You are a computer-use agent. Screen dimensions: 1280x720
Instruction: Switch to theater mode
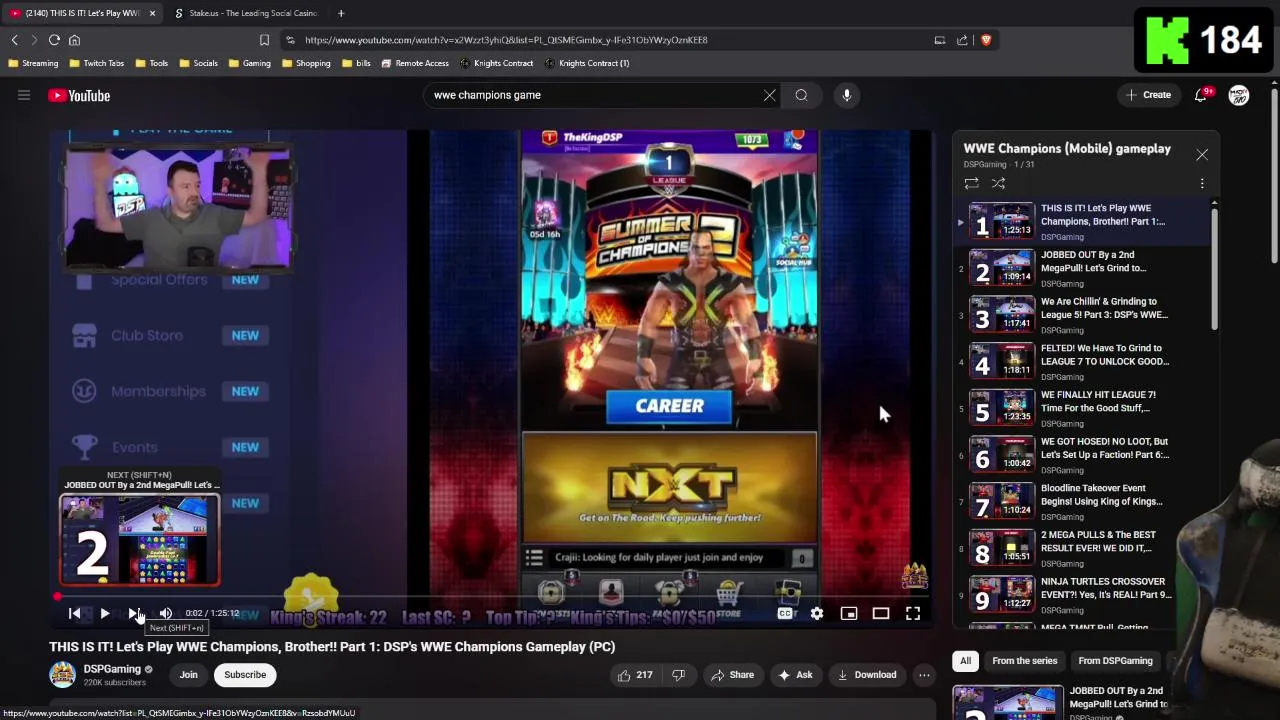pyautogui.click(x=881, y=613)
